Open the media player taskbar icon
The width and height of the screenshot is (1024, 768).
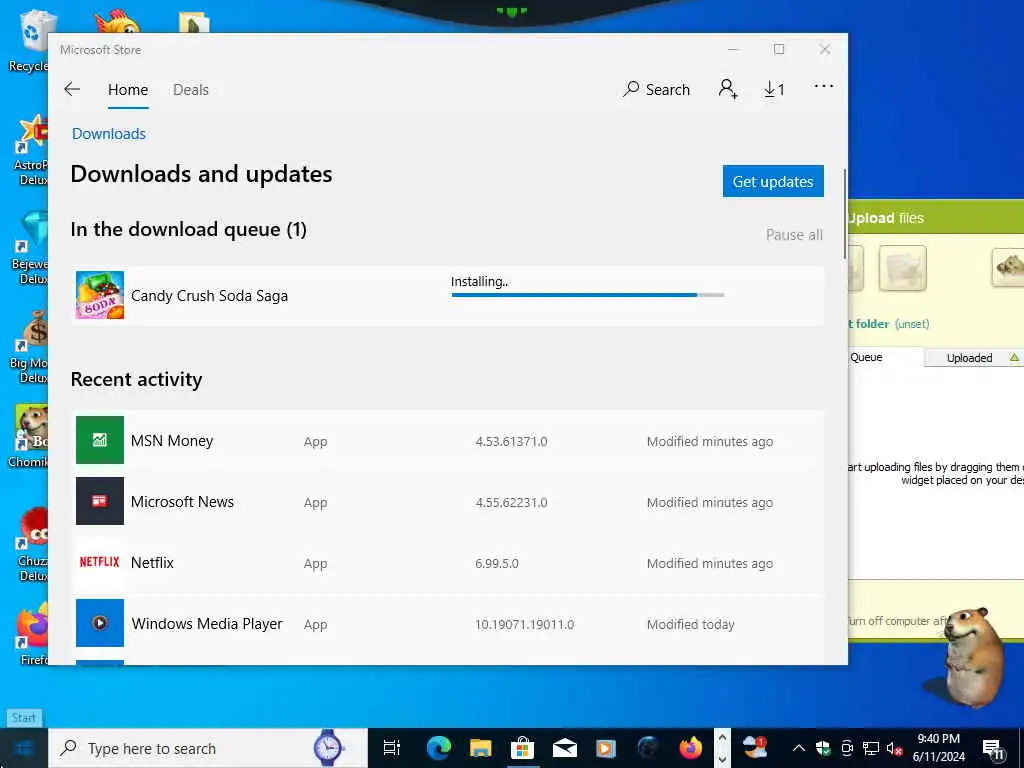[606, 748]
